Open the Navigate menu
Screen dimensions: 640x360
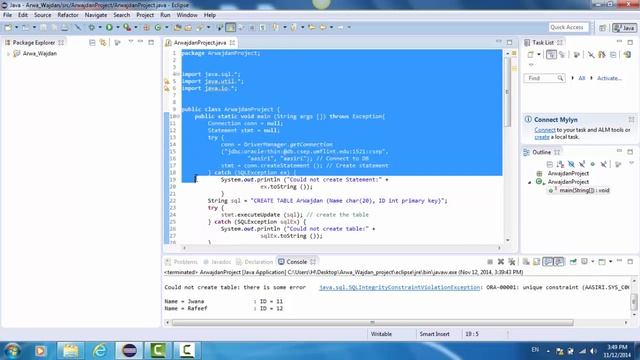[96, 15]
